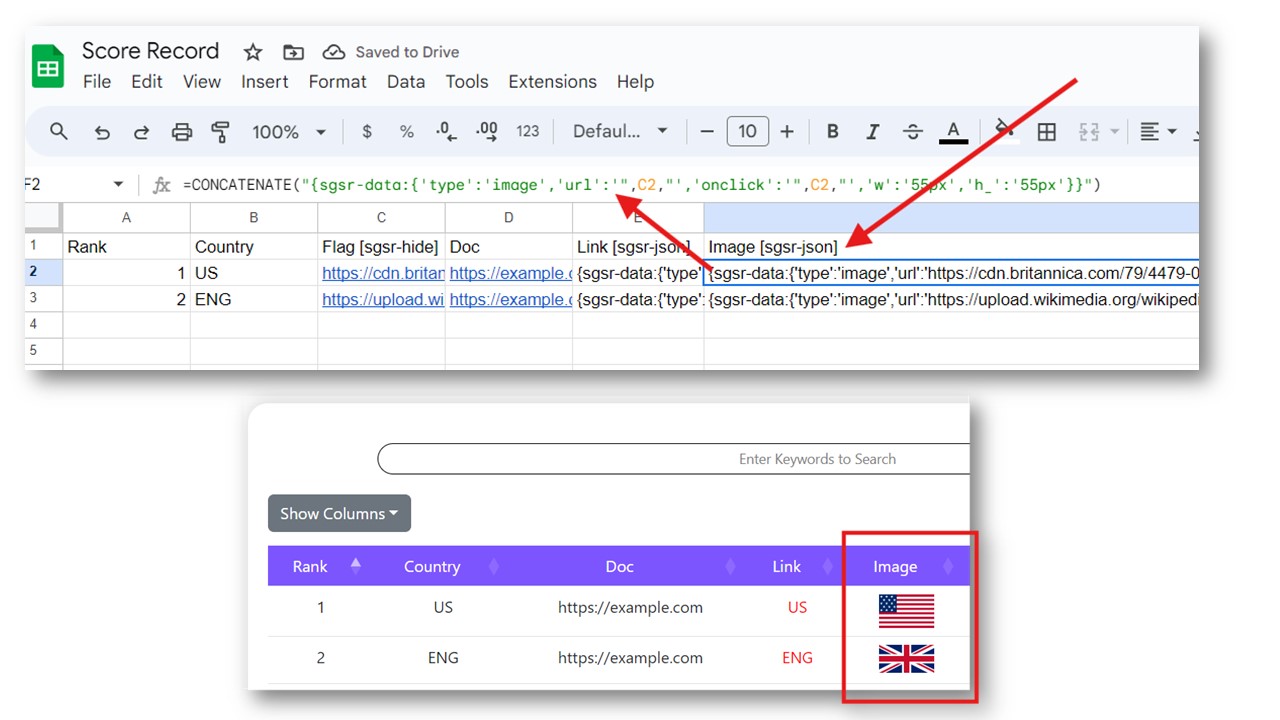Screen dimensions: 1280x720
Task: Select cell B2 containing US
Action: coord(254,273)
